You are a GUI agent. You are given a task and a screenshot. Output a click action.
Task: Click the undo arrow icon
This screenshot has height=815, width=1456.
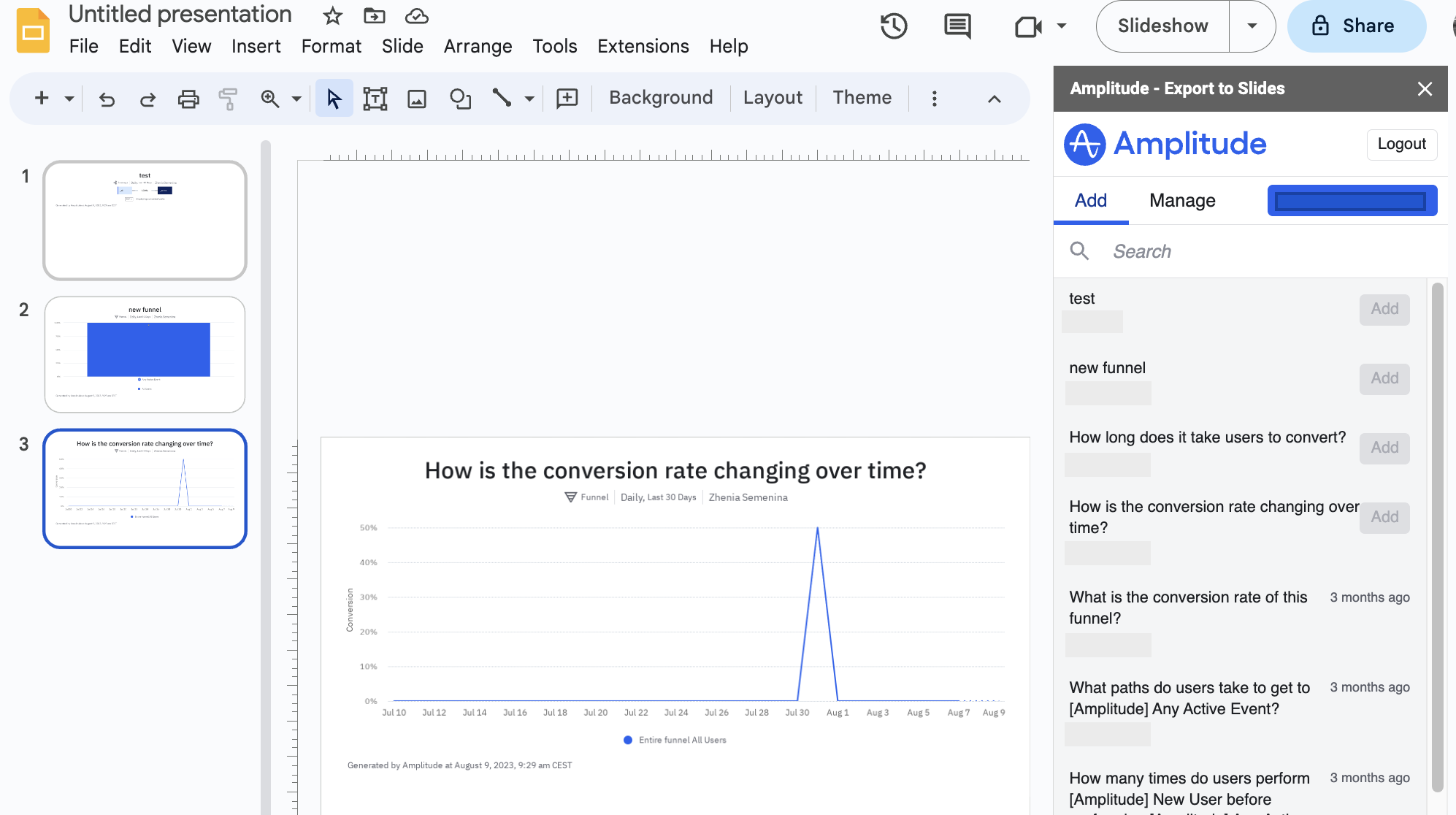[x=107, y=99]
